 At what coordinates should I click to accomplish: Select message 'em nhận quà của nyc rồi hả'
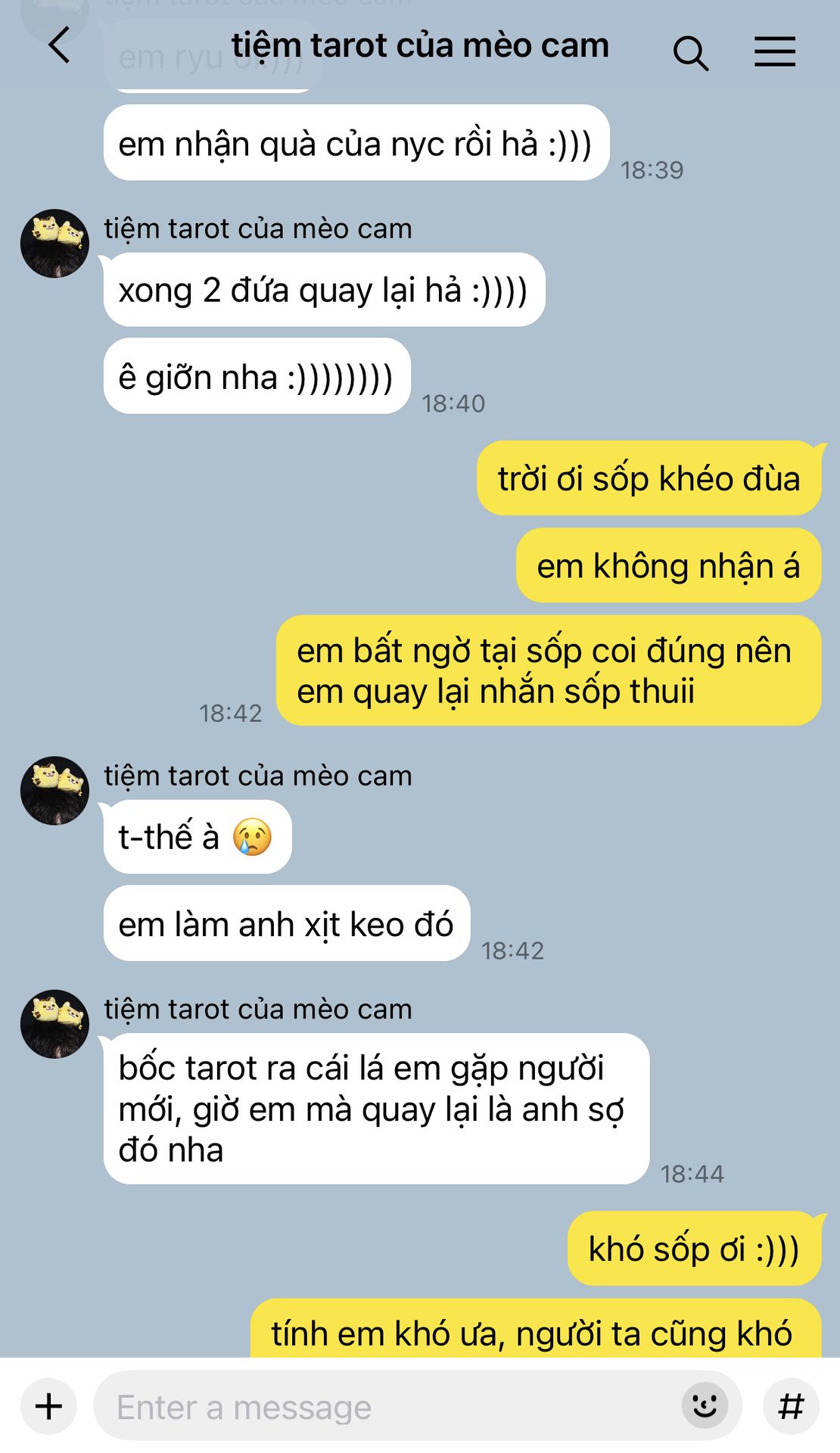(356, 143)
